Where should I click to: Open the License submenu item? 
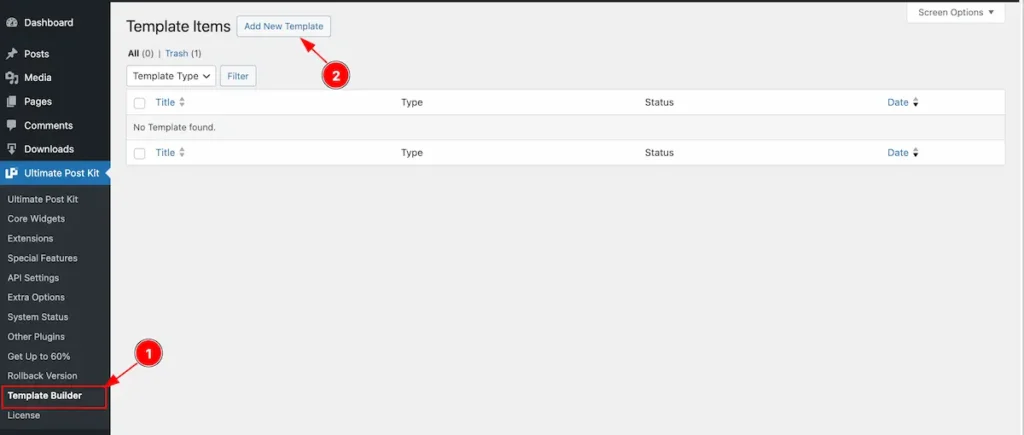pyautogui.click(x=24, y=415)
